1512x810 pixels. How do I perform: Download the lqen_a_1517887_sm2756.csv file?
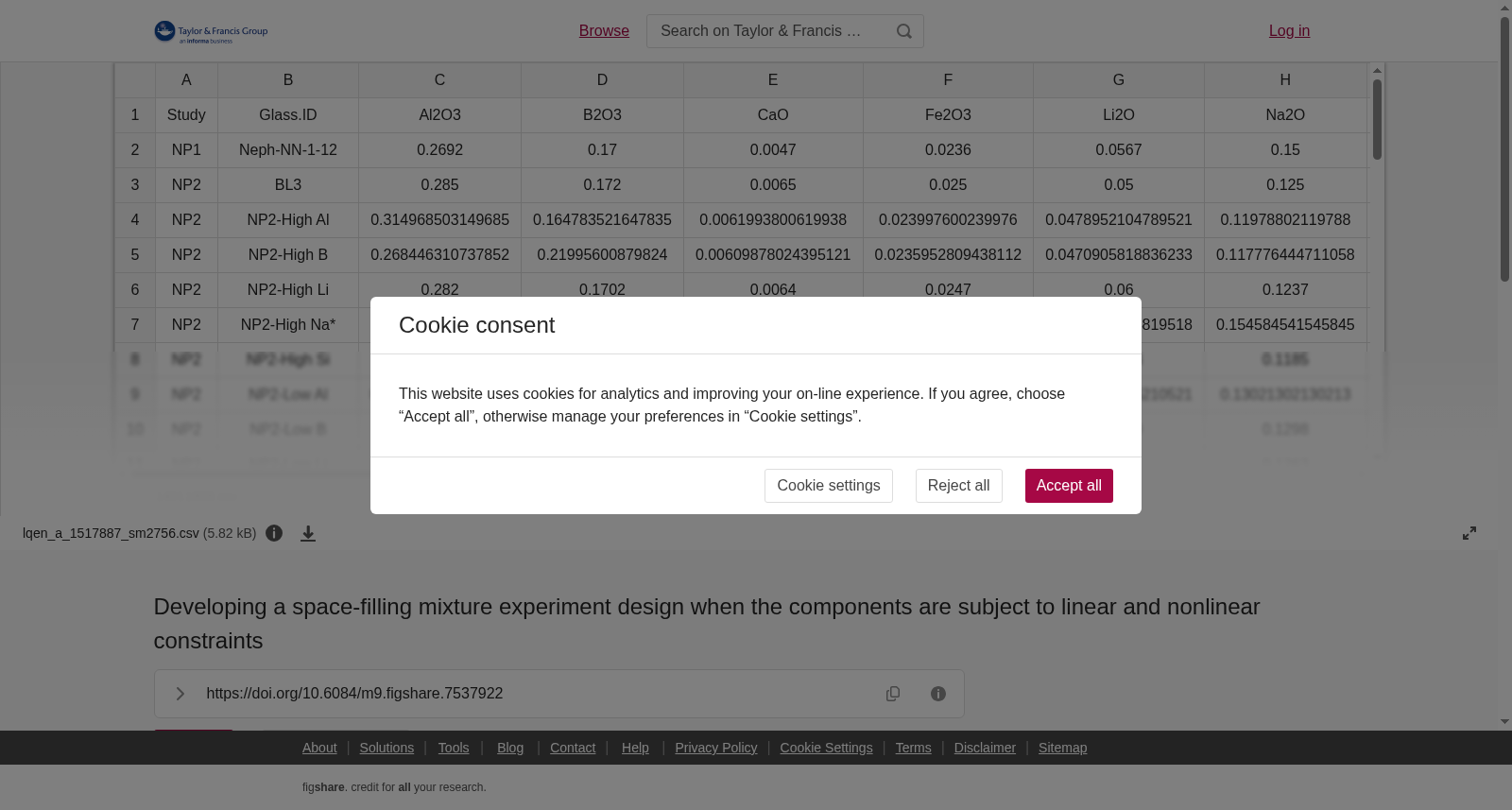pyautogui.click(x=308, y=533)
